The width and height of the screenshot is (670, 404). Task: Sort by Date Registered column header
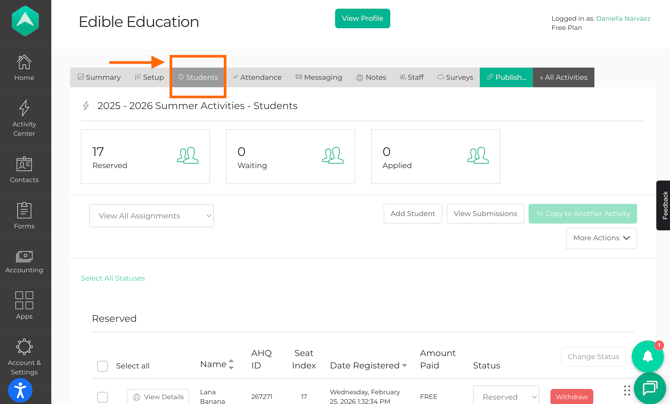tap(367, 365)
